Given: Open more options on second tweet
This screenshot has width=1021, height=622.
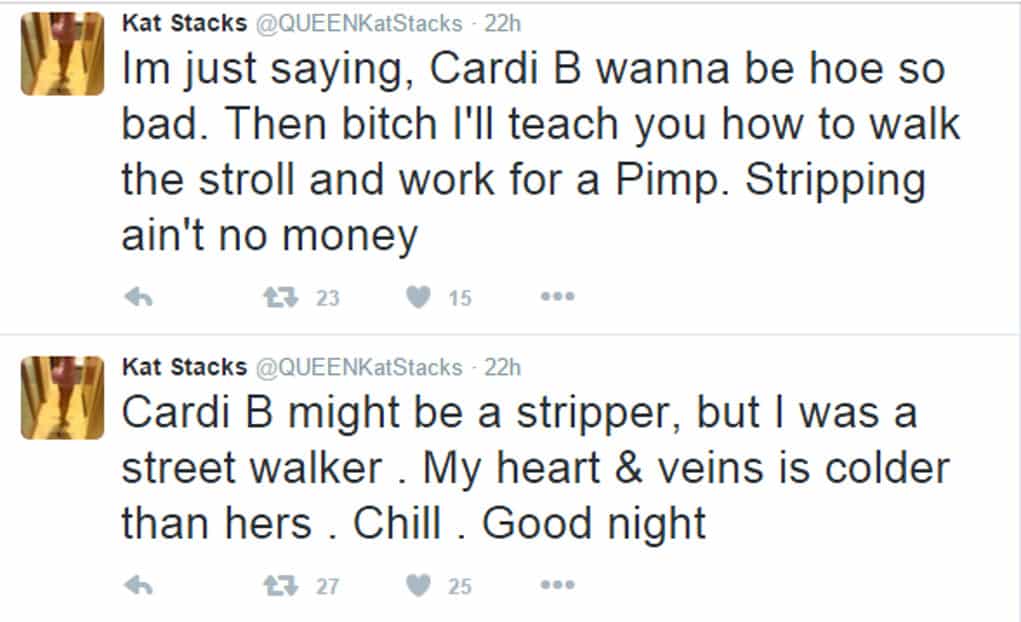Looking at the screenshot, I should pos(557,585).
